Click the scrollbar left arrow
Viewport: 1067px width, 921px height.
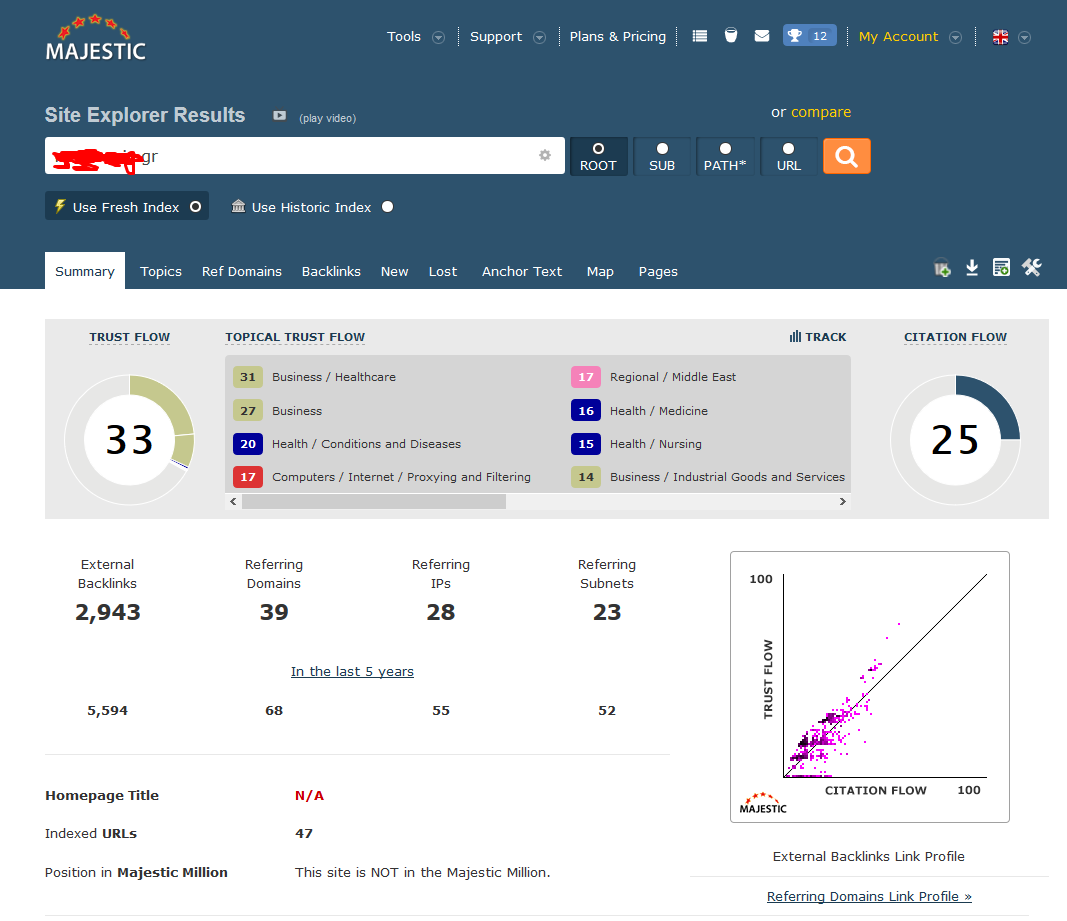(x=233, y=502)
